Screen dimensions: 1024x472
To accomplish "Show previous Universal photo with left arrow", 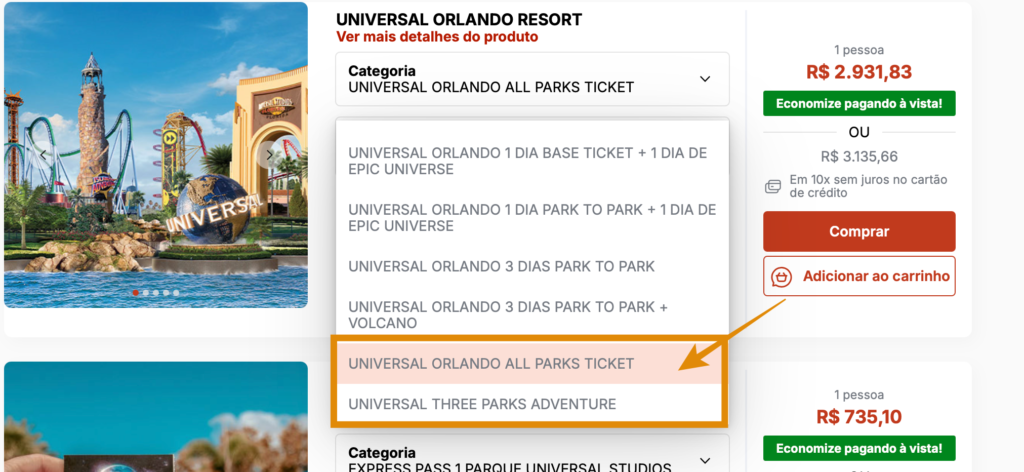I will pyautogui.click(x=42, y=155).
